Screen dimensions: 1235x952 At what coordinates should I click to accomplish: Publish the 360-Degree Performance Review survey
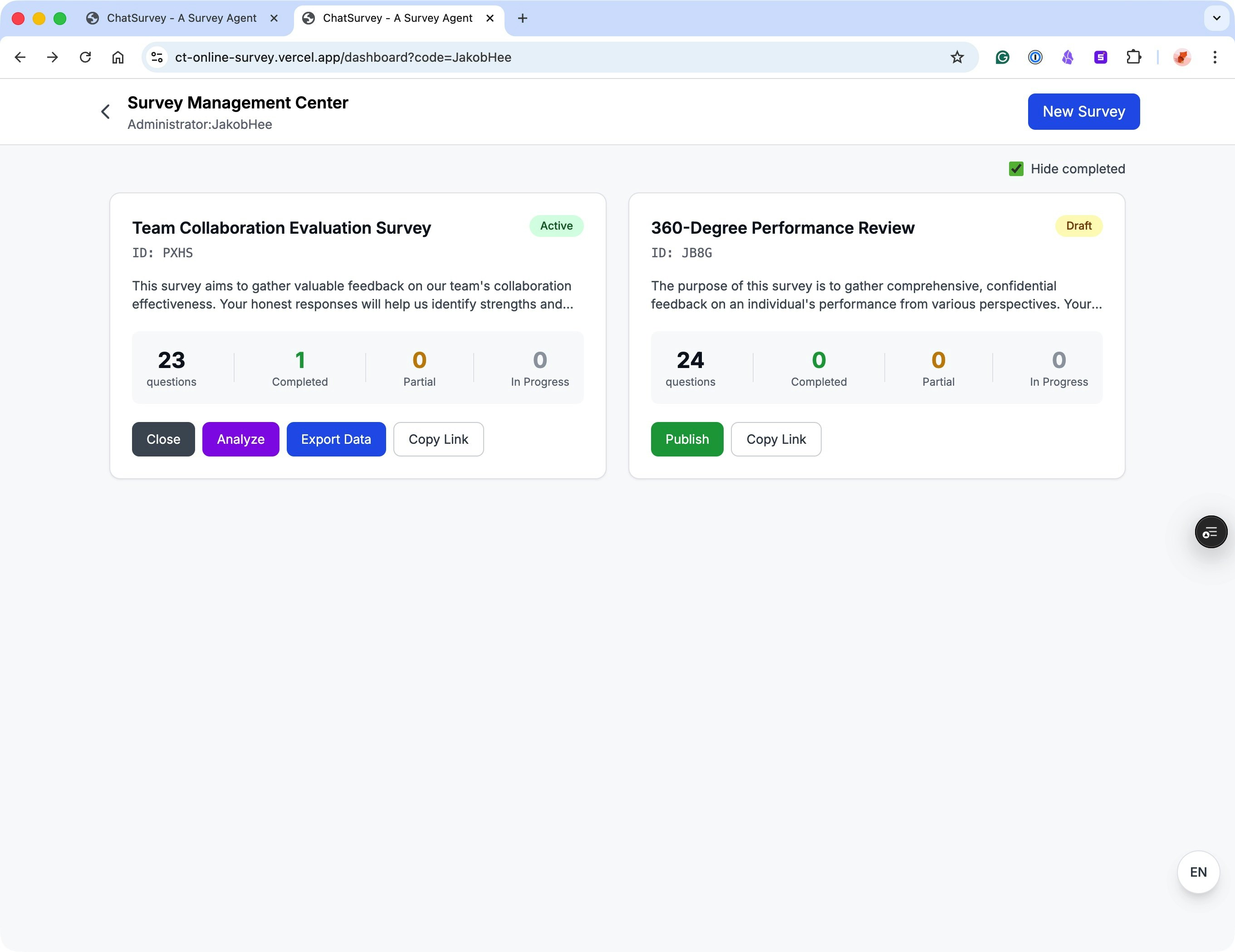pyautogui.click(x=686, y=439)
